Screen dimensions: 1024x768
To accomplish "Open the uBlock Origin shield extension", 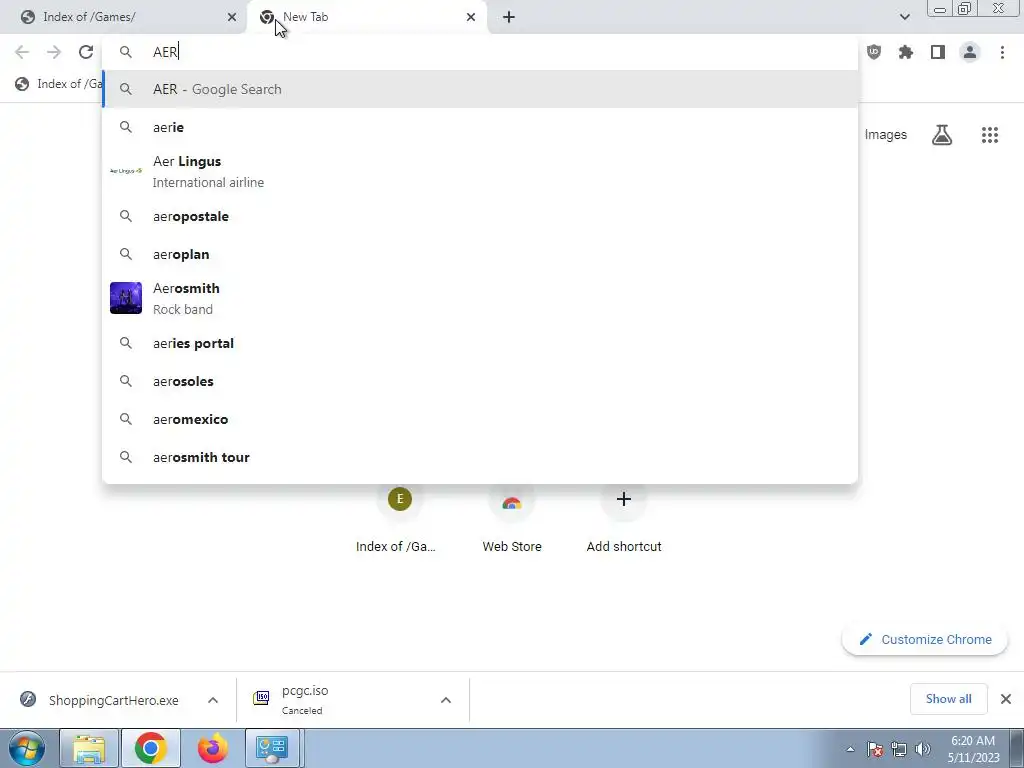I will tap(874, 52).
